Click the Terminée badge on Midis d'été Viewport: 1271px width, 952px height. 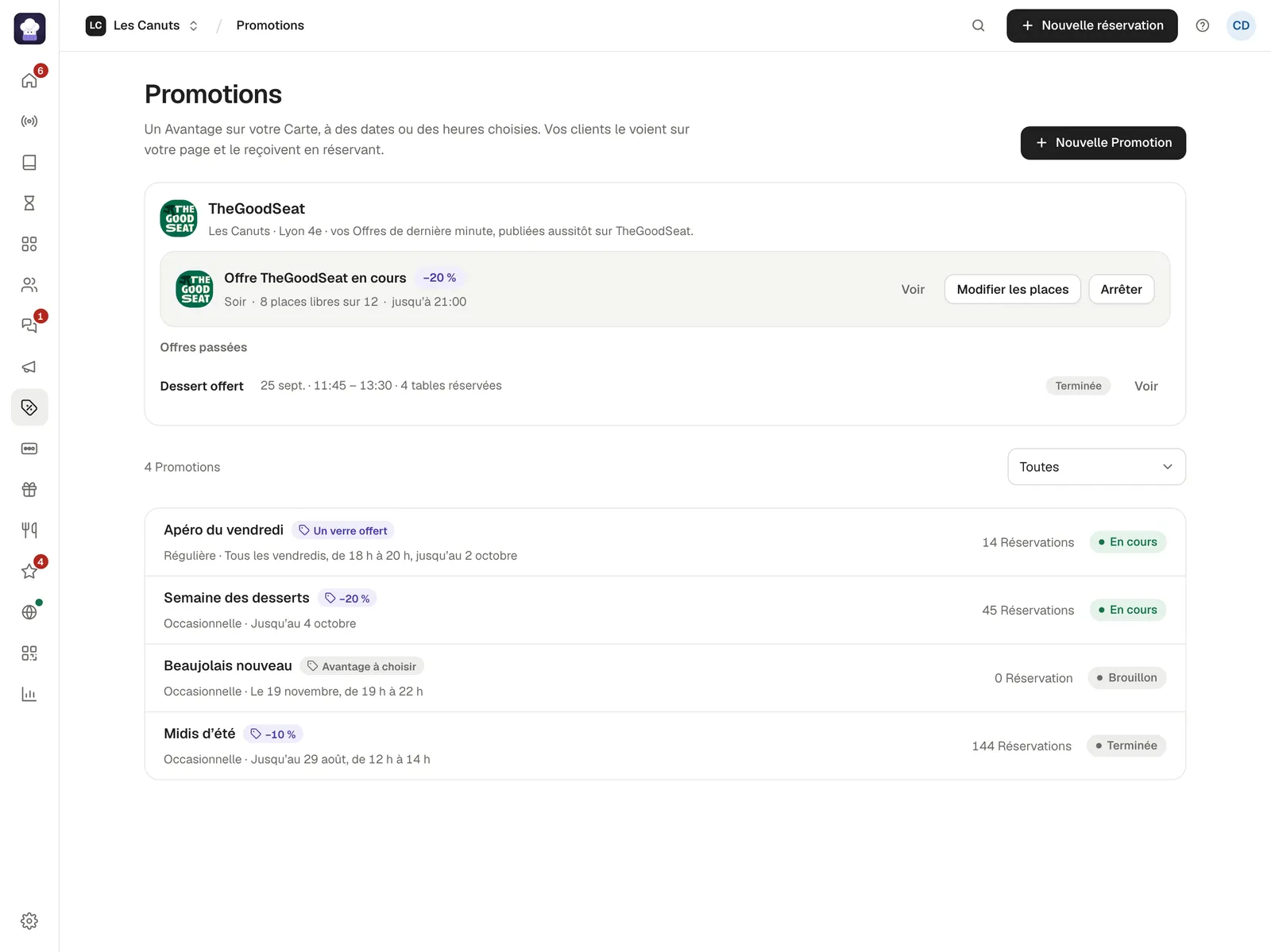1126,746
